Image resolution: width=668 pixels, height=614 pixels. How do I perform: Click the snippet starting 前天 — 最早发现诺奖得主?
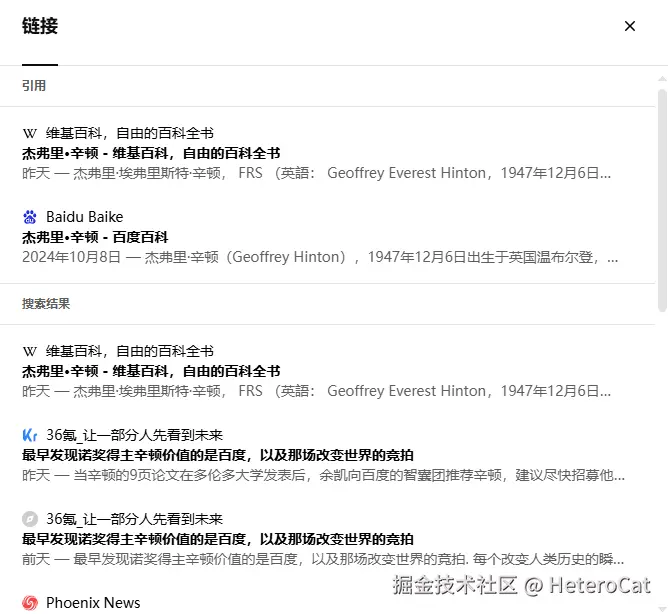coord(323,559)
